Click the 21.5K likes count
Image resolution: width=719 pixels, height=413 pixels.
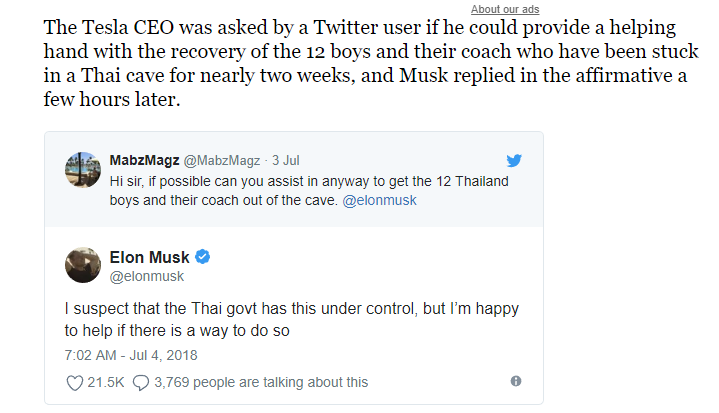click(x=105, y=382)
